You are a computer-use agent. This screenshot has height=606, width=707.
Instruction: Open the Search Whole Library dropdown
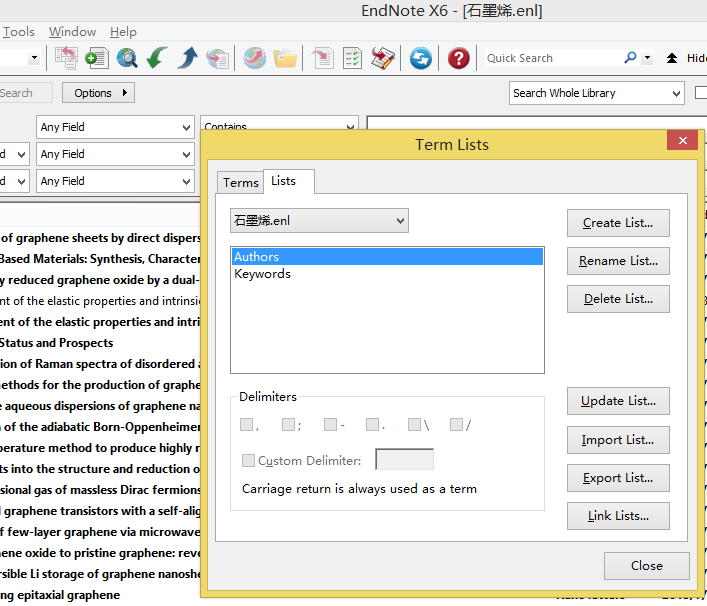tap(597, 93)
